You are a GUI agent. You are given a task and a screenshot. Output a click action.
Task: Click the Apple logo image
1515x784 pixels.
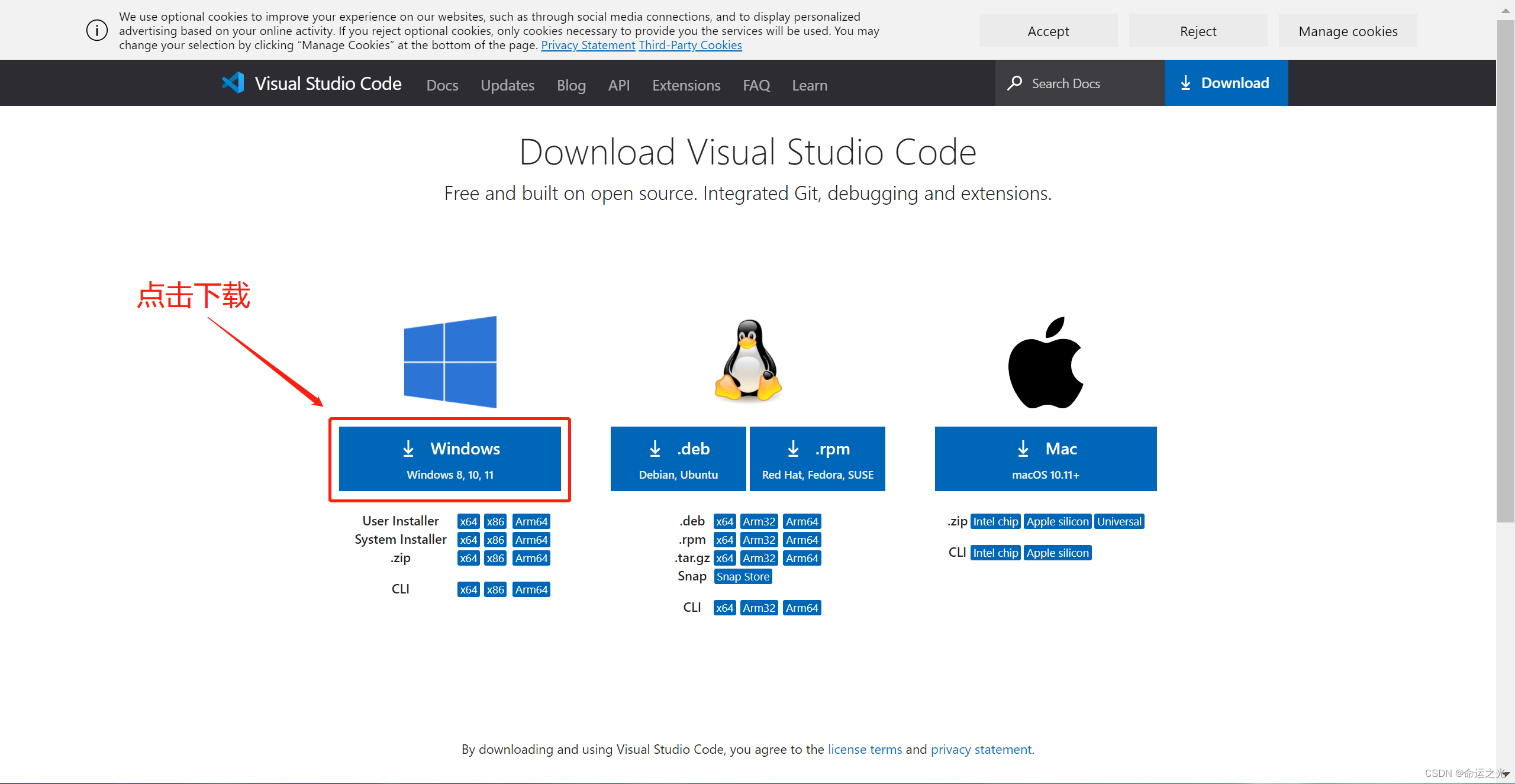pos(1046,362)
